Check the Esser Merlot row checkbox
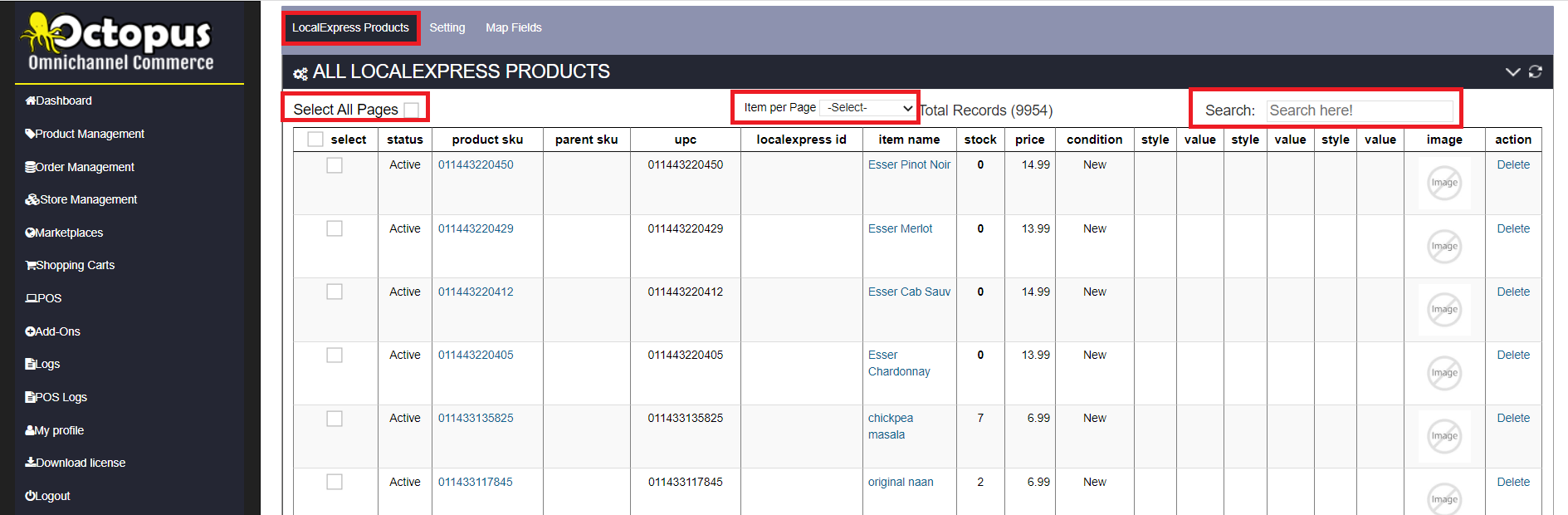The width and height of the screenshot is (1568, 515). coord(335,228)
